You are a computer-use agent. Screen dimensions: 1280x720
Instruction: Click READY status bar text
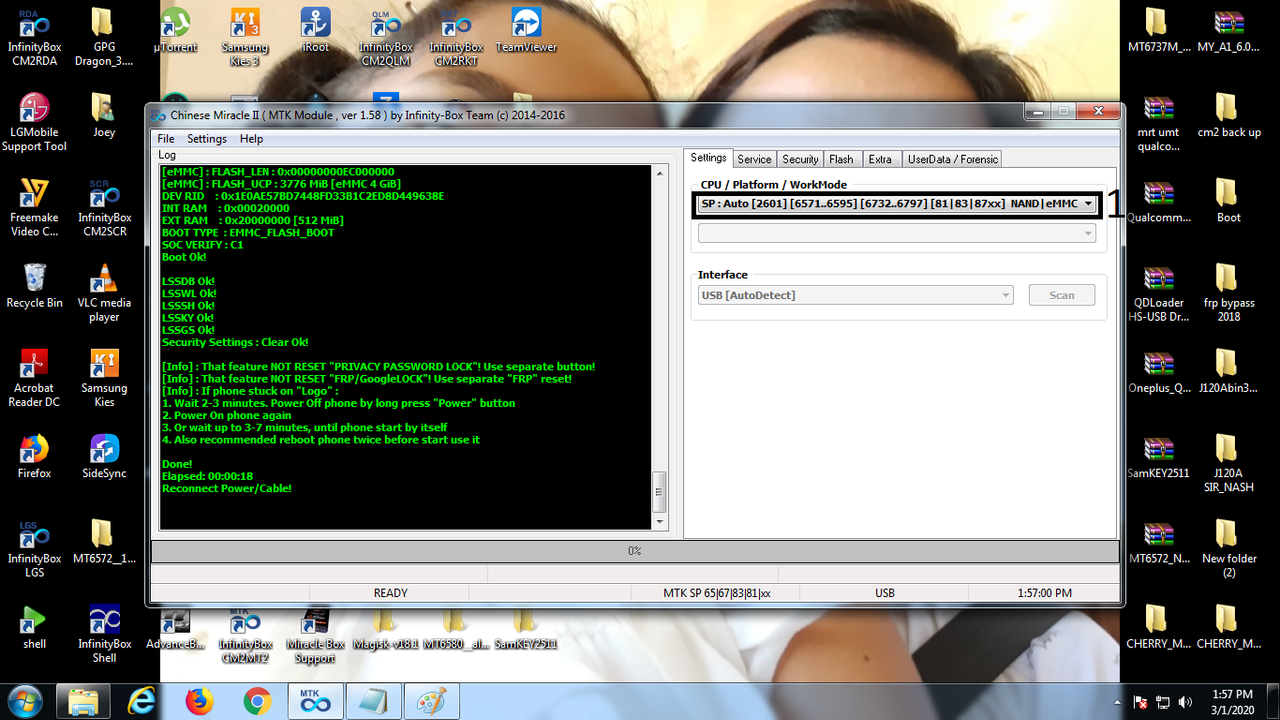click(x=390, y=593)
